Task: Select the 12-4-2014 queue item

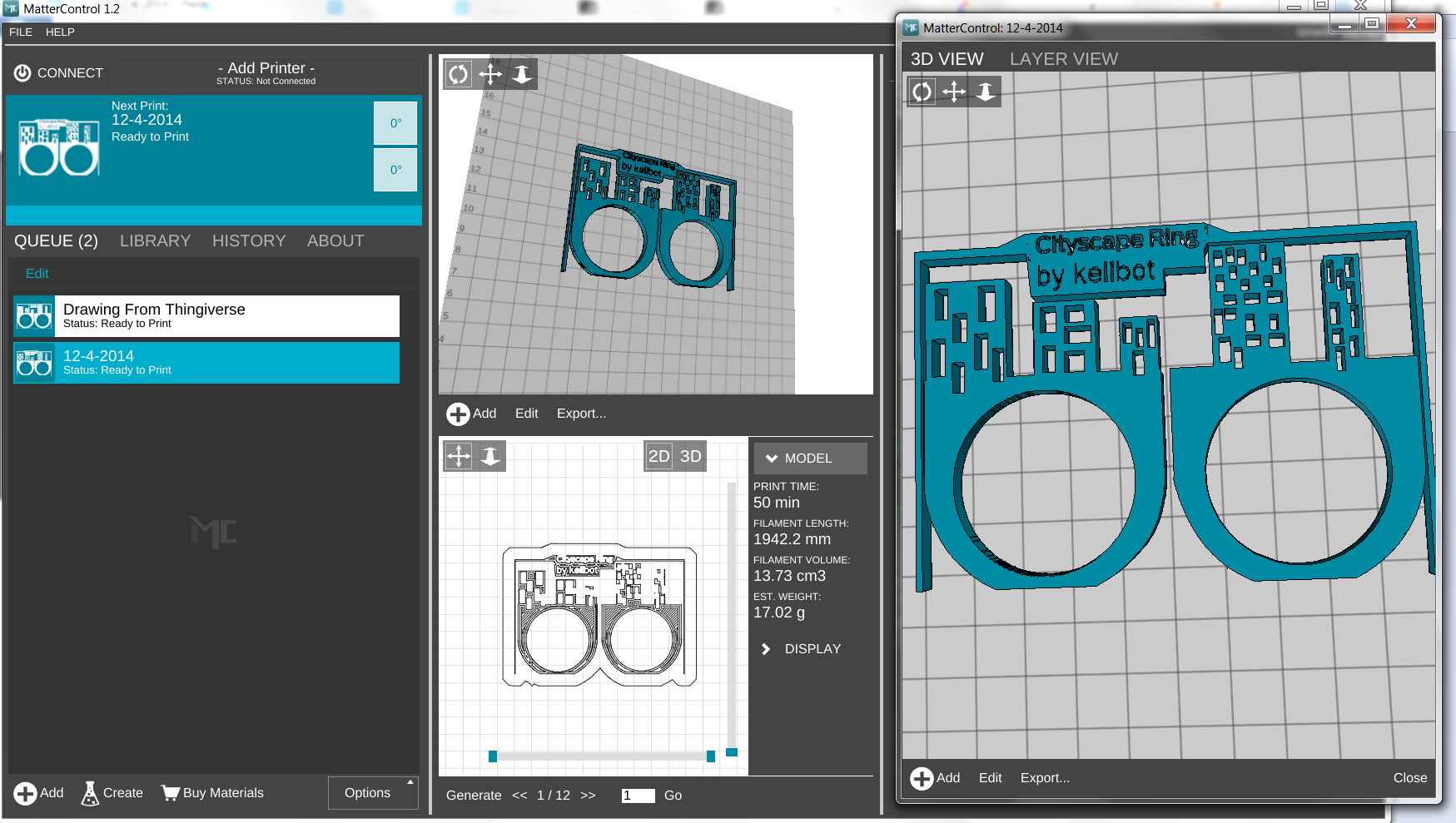Action: (206, 363)
